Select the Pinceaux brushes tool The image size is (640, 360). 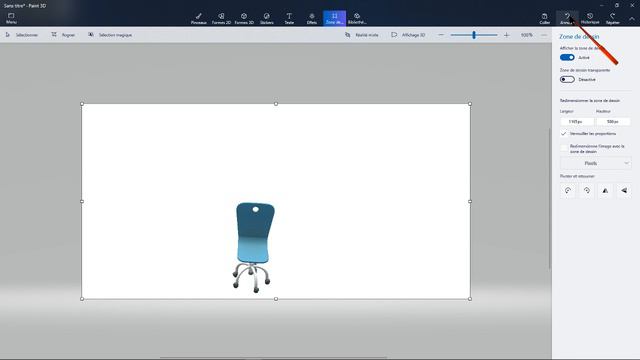[199, 18]
